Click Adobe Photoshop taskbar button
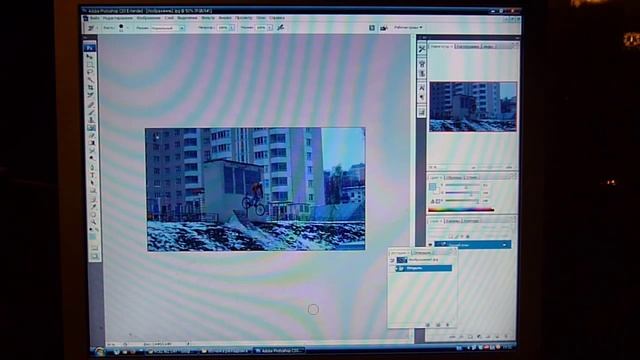 279,351
